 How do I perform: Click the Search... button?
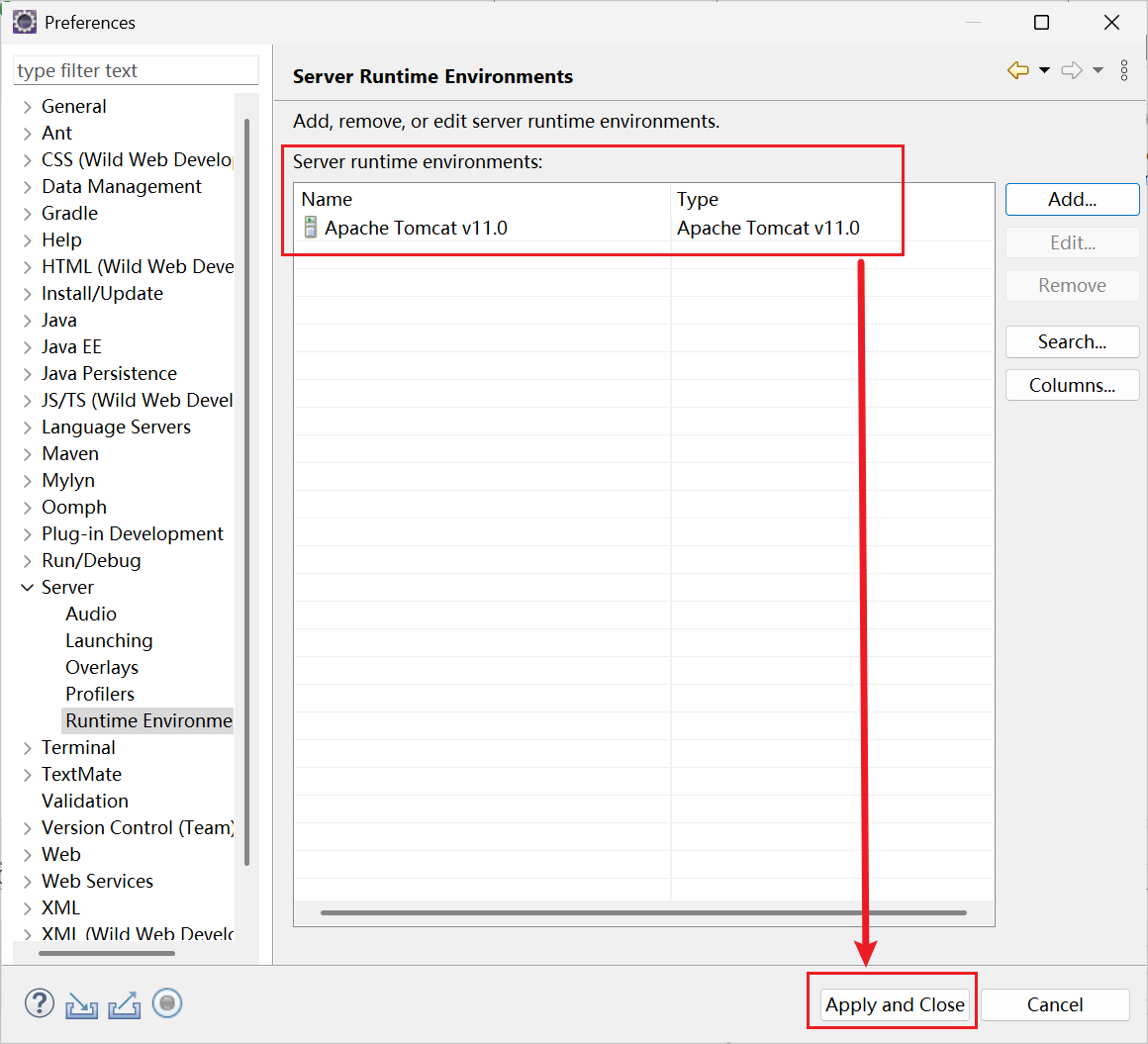point(1072,342)
